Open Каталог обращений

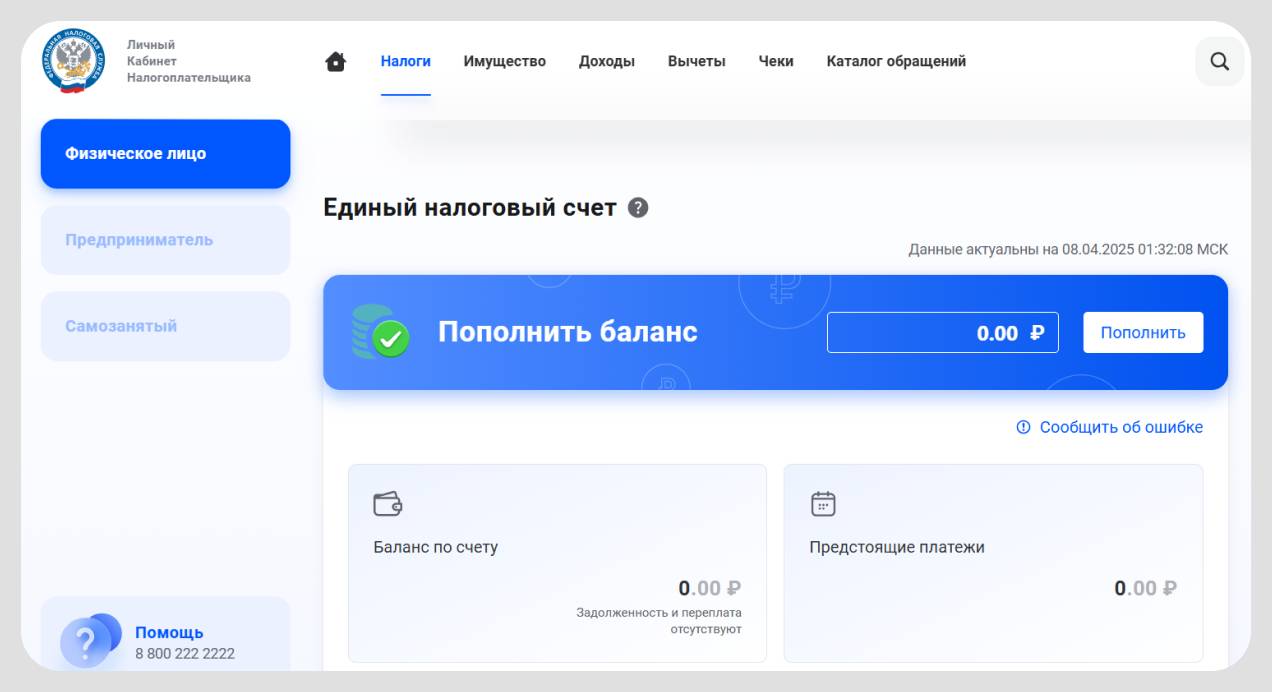(x=896, y=62)
